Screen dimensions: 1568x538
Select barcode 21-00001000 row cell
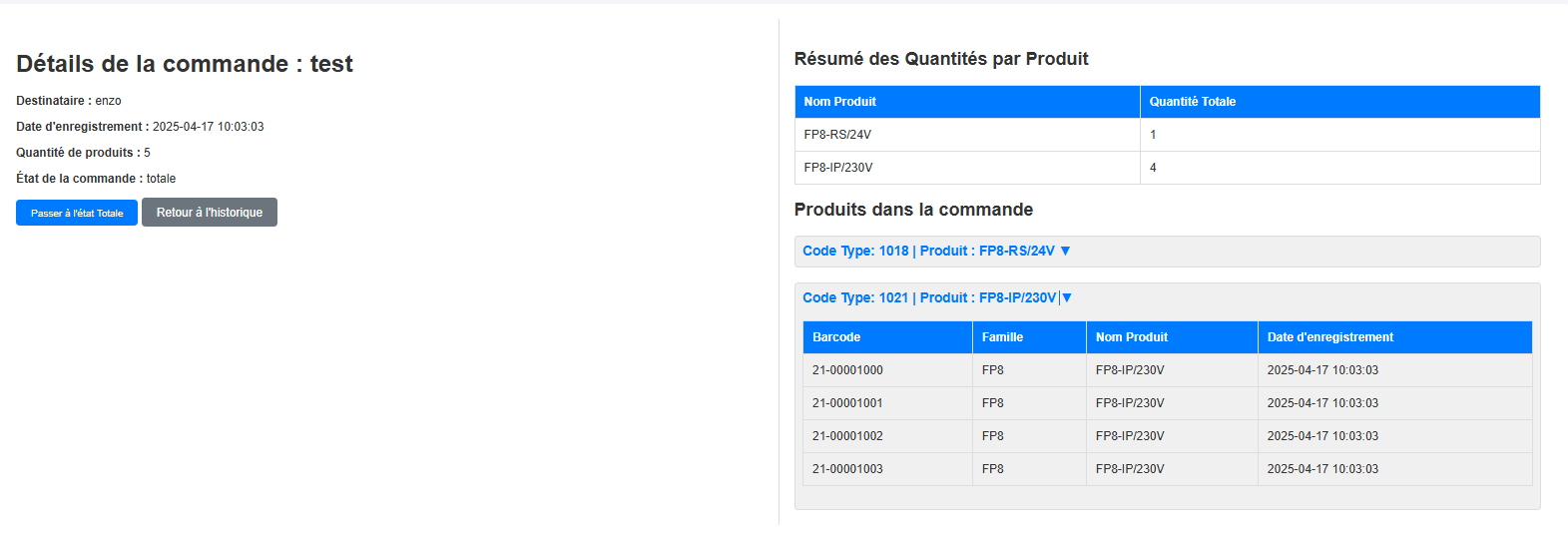click(x=847, y=370)
